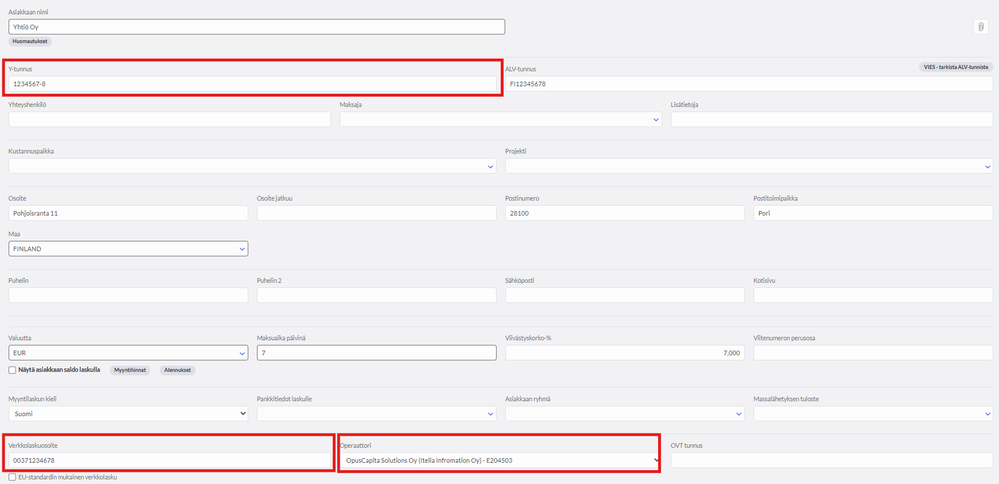Screen dimensions: 999x484
Task: Click the Kotisivu input field
Action: pyautogui.click(x=873, y=295)
